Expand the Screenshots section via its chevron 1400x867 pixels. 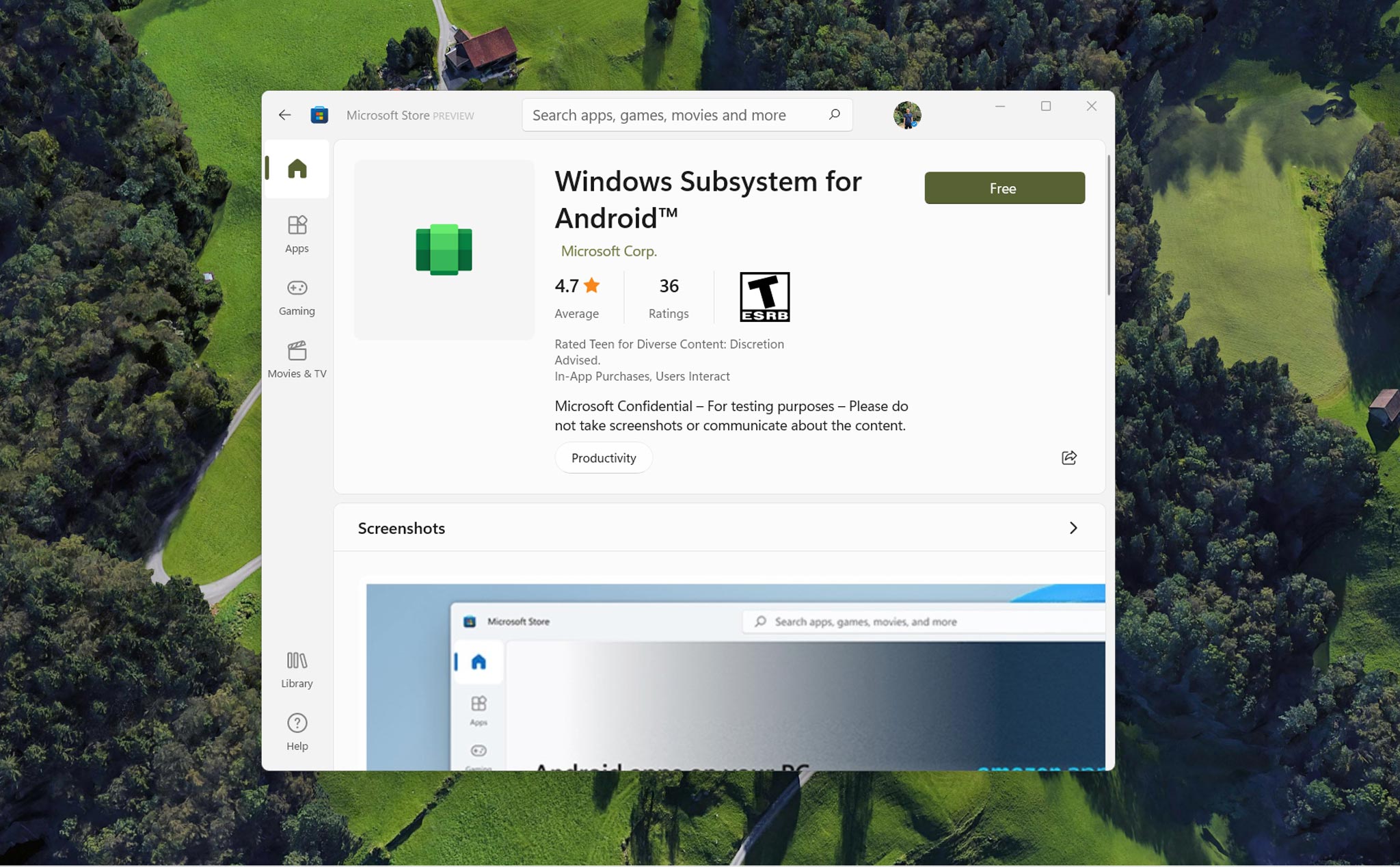pyautogui.click(x=1074, y=528)
